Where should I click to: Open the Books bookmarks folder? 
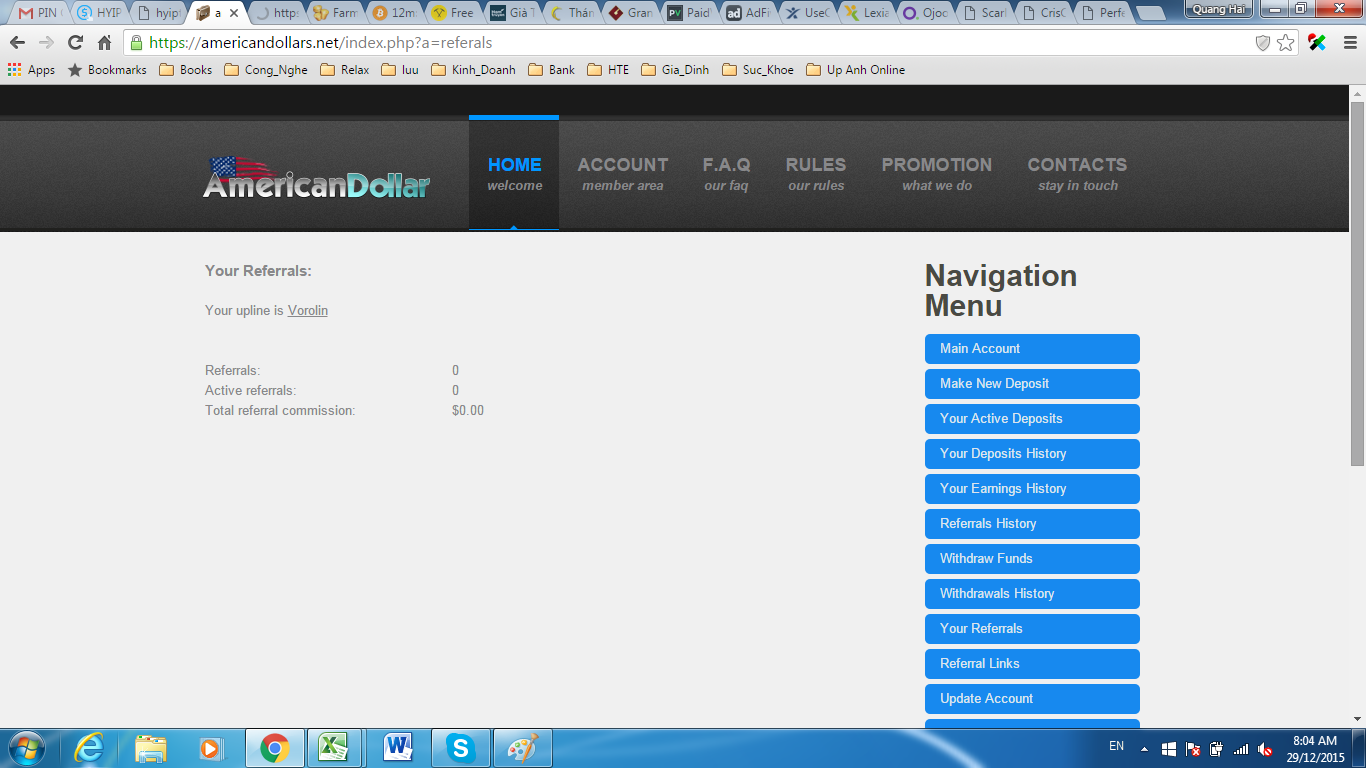click(186, 70)
